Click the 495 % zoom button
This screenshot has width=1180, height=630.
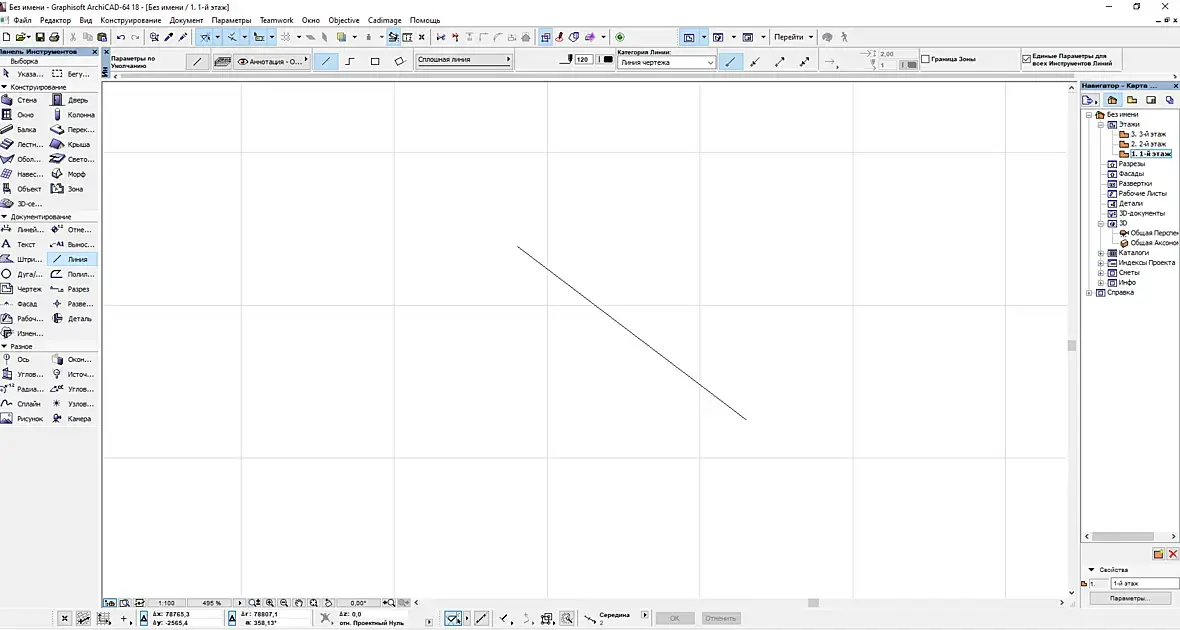(212, 603)
